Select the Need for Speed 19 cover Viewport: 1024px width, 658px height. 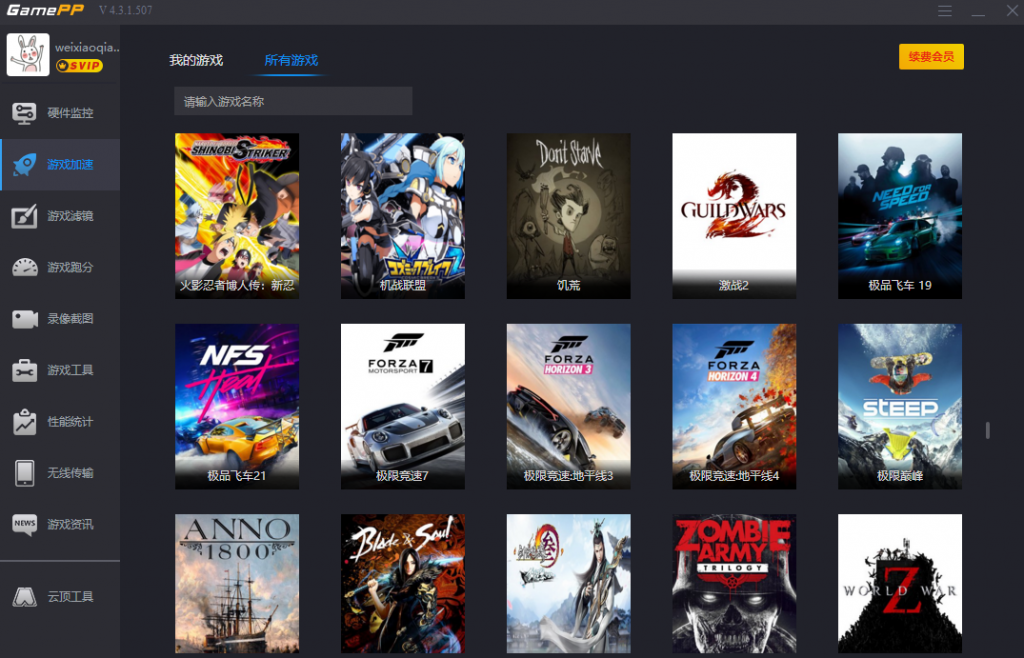pyautogui.click(x=900, y=216)
